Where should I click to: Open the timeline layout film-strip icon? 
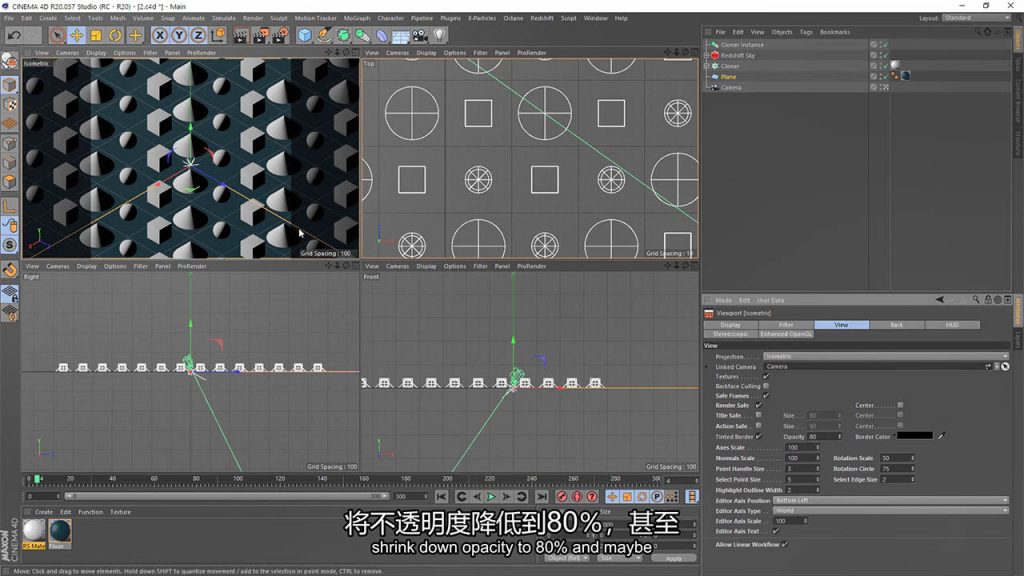pos(692,497)
